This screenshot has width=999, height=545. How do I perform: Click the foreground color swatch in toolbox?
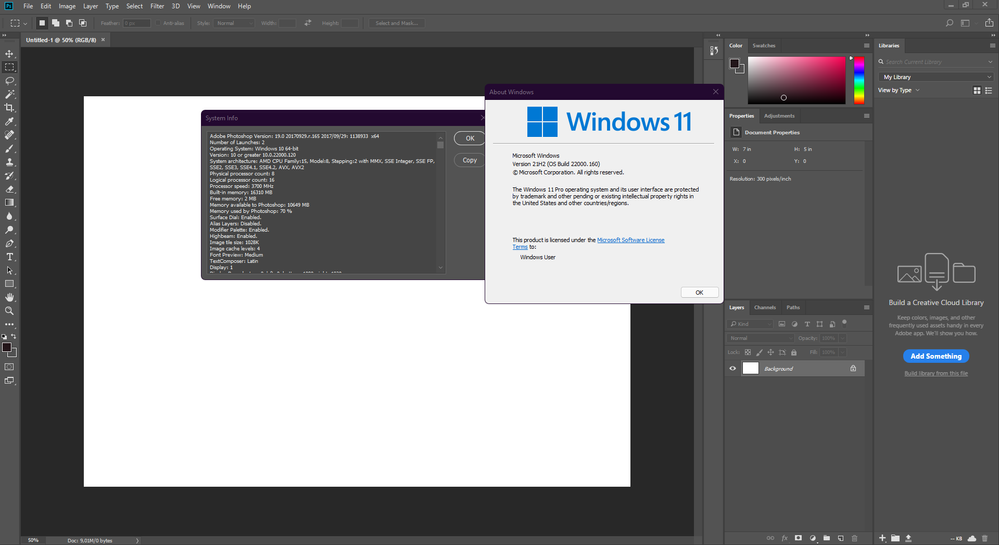pos(6,347)
